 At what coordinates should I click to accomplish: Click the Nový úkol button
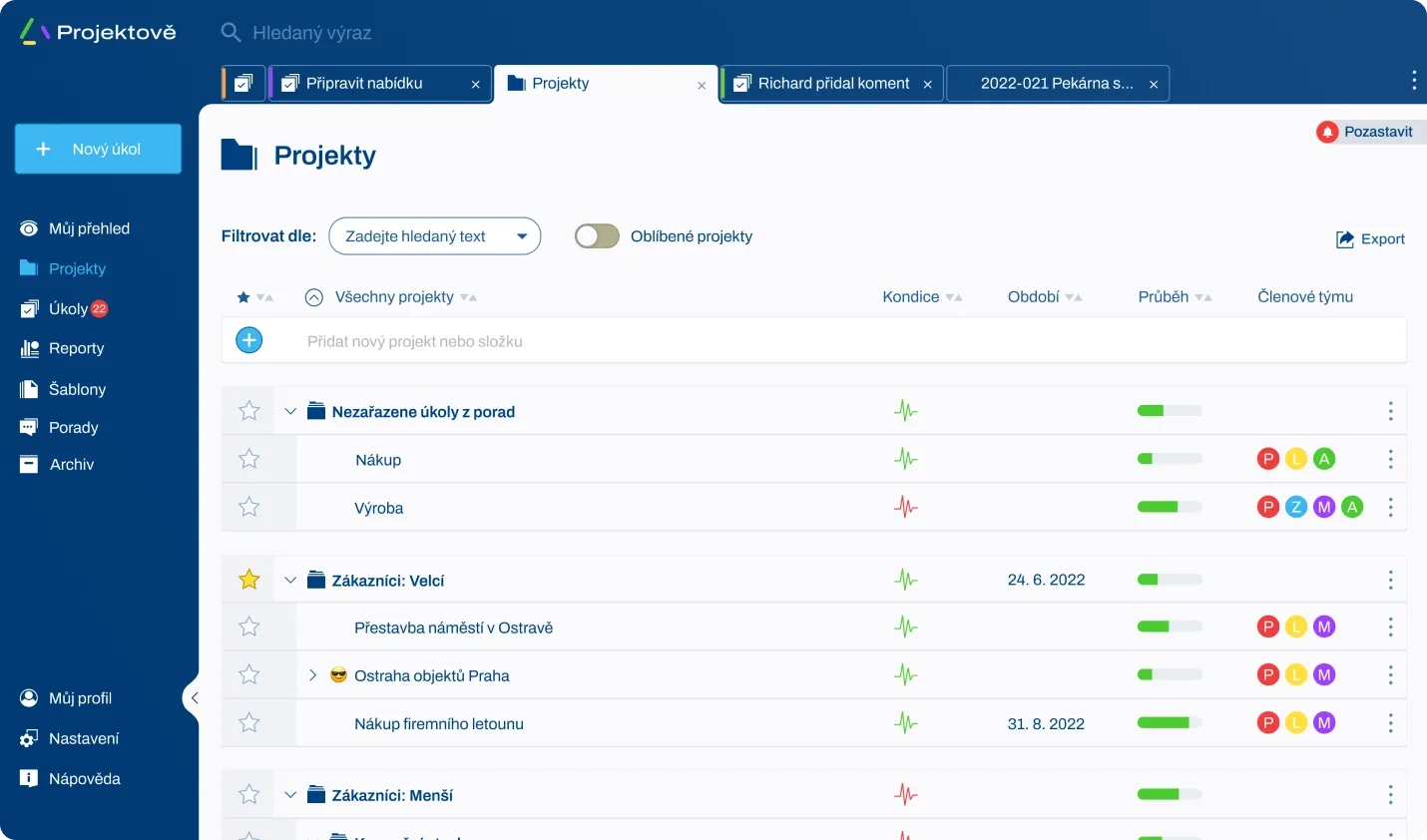[x=97, y=148]
